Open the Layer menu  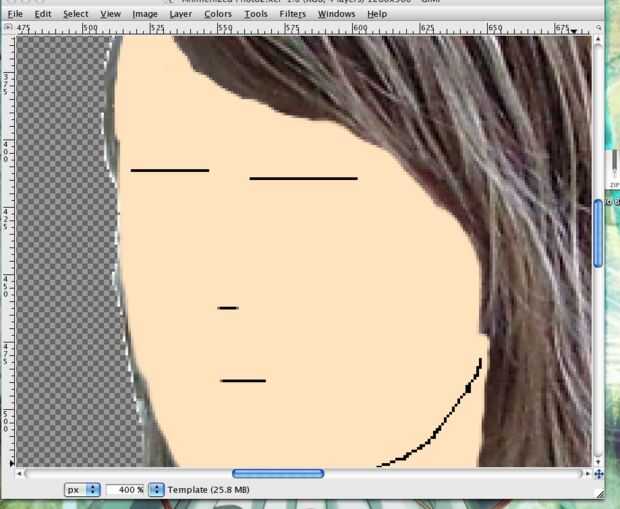coord(181,14)
